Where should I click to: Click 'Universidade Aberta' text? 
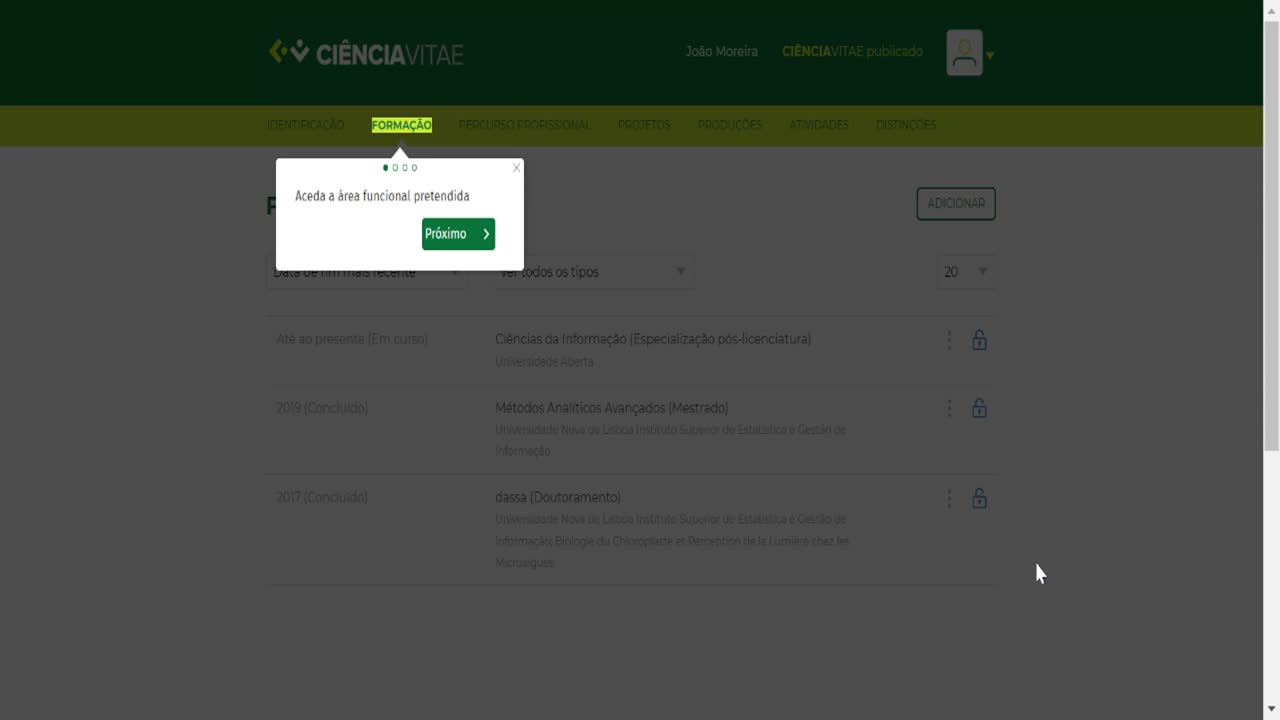tap(544, 362)
